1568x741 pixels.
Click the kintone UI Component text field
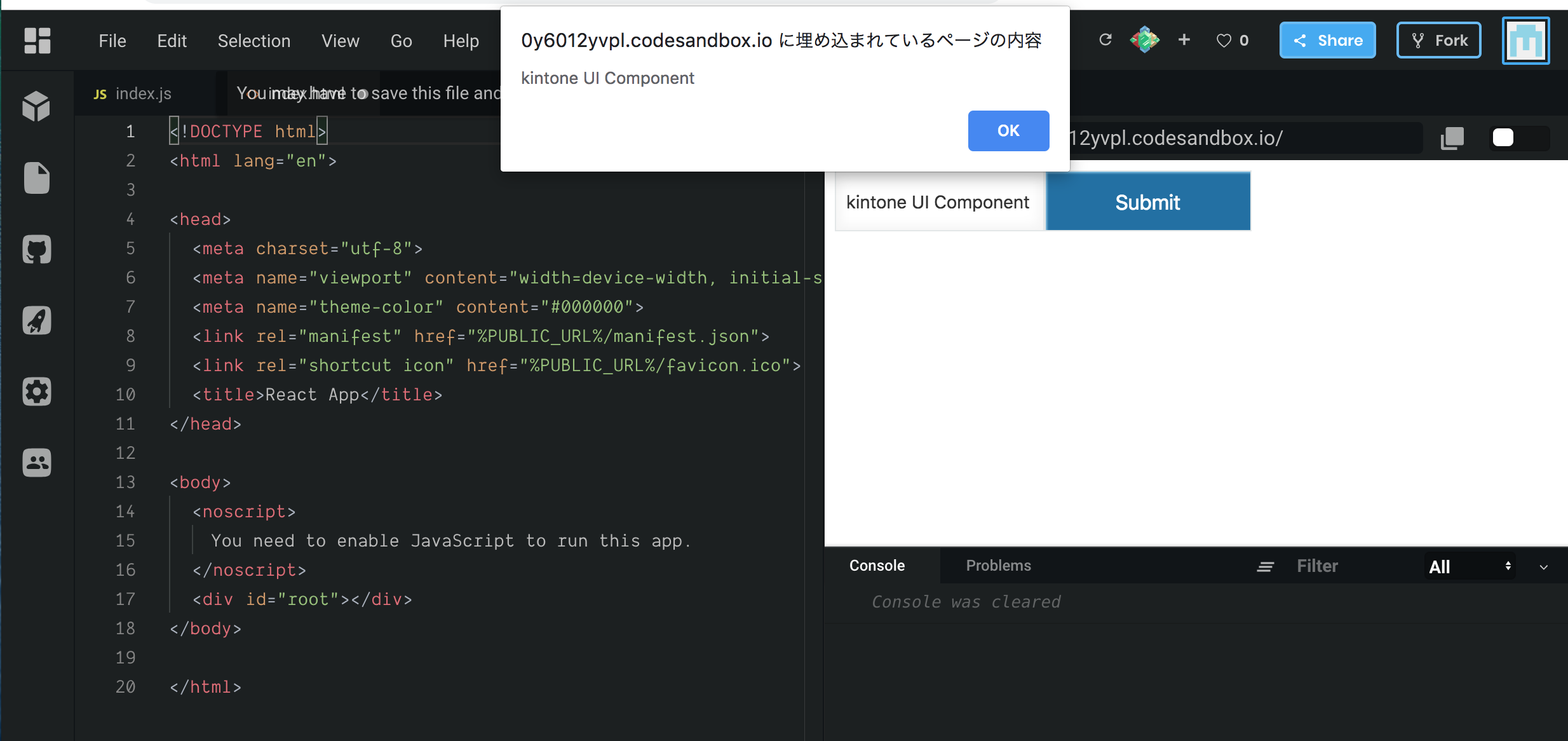940,202
